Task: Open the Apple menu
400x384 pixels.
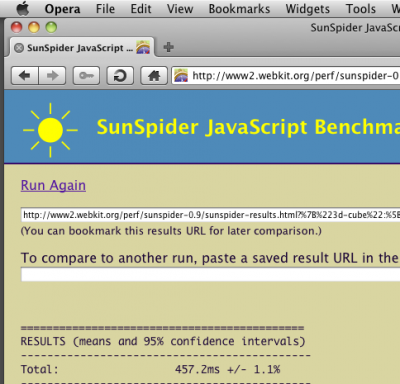Action: click(23, 9)
